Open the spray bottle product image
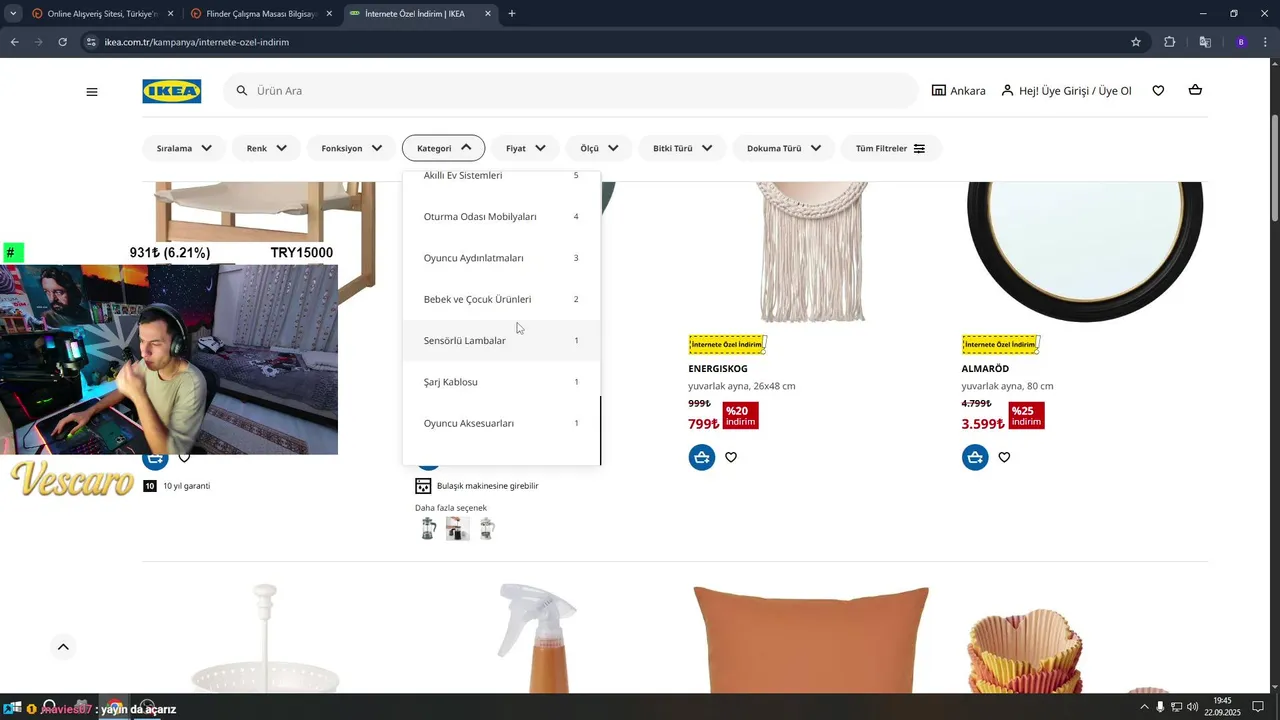The height and width of the screenshot is (720, 1280). tap(538, 640)
